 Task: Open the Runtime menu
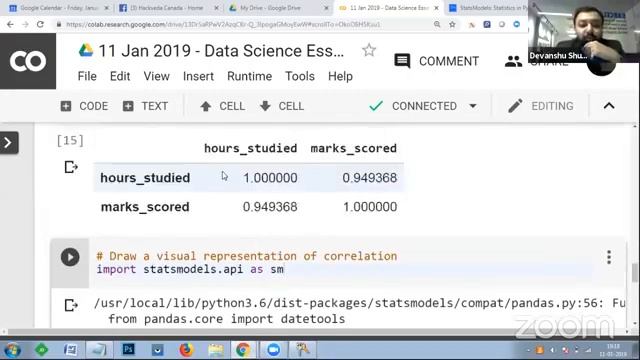(x=249, y=76)
